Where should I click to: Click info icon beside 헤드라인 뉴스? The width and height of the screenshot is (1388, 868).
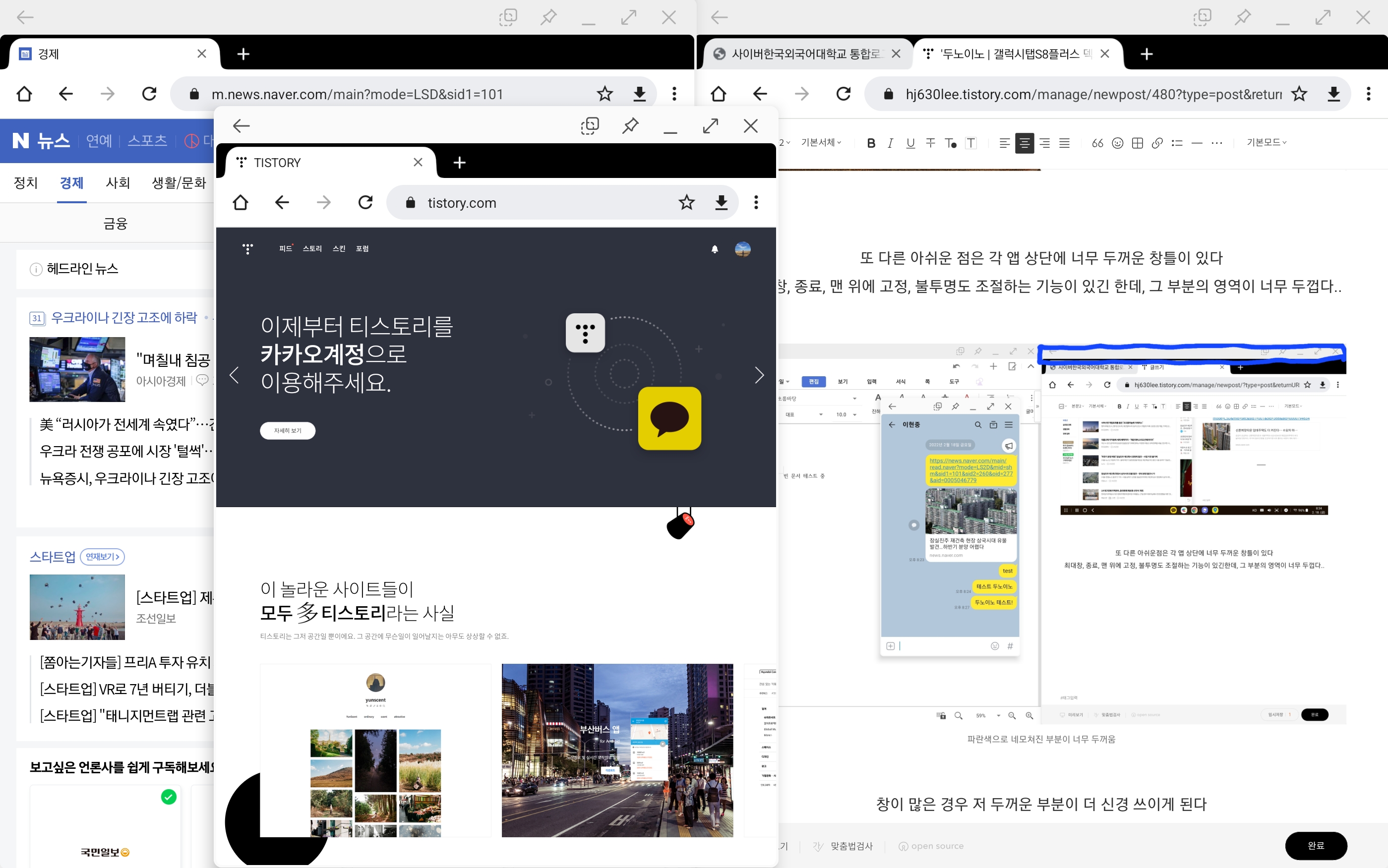click(x=36, y=269)
